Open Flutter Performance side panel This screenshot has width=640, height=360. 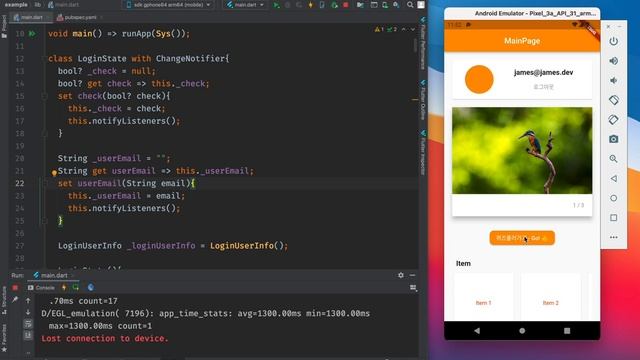pyautogui.click(x=423, y=43)
